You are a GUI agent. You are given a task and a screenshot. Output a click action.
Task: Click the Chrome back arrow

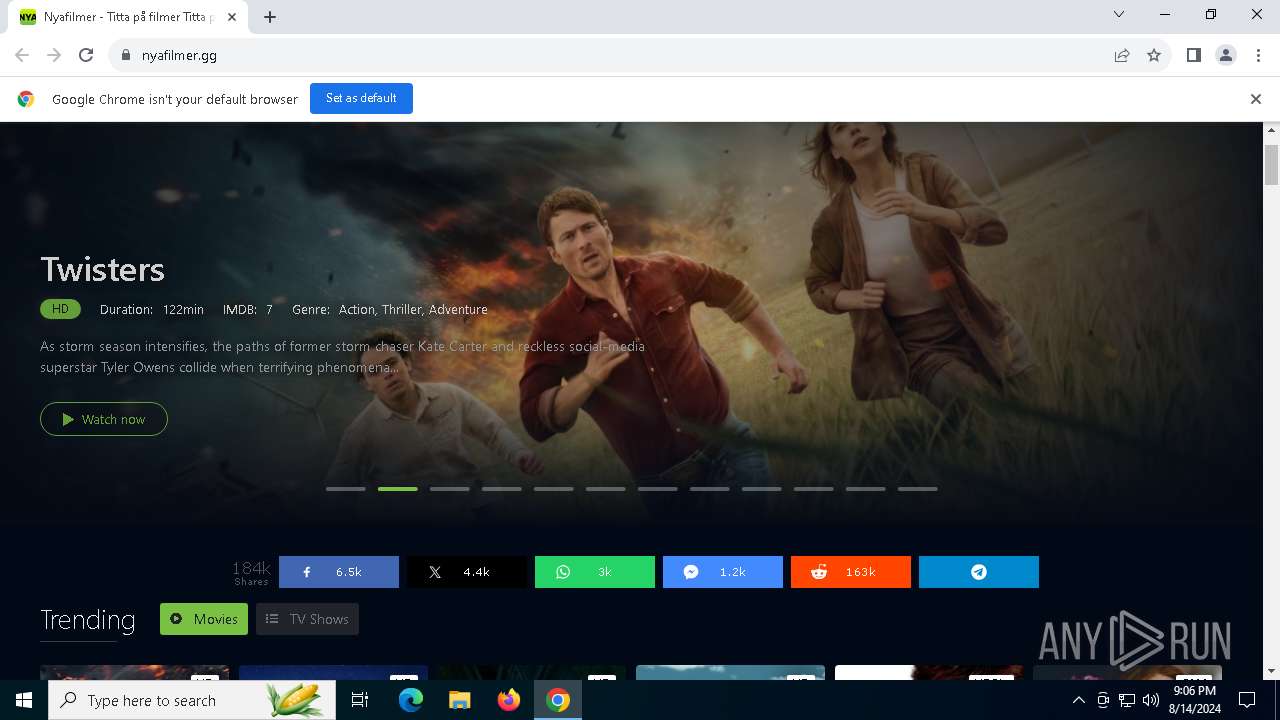(22, 55)
